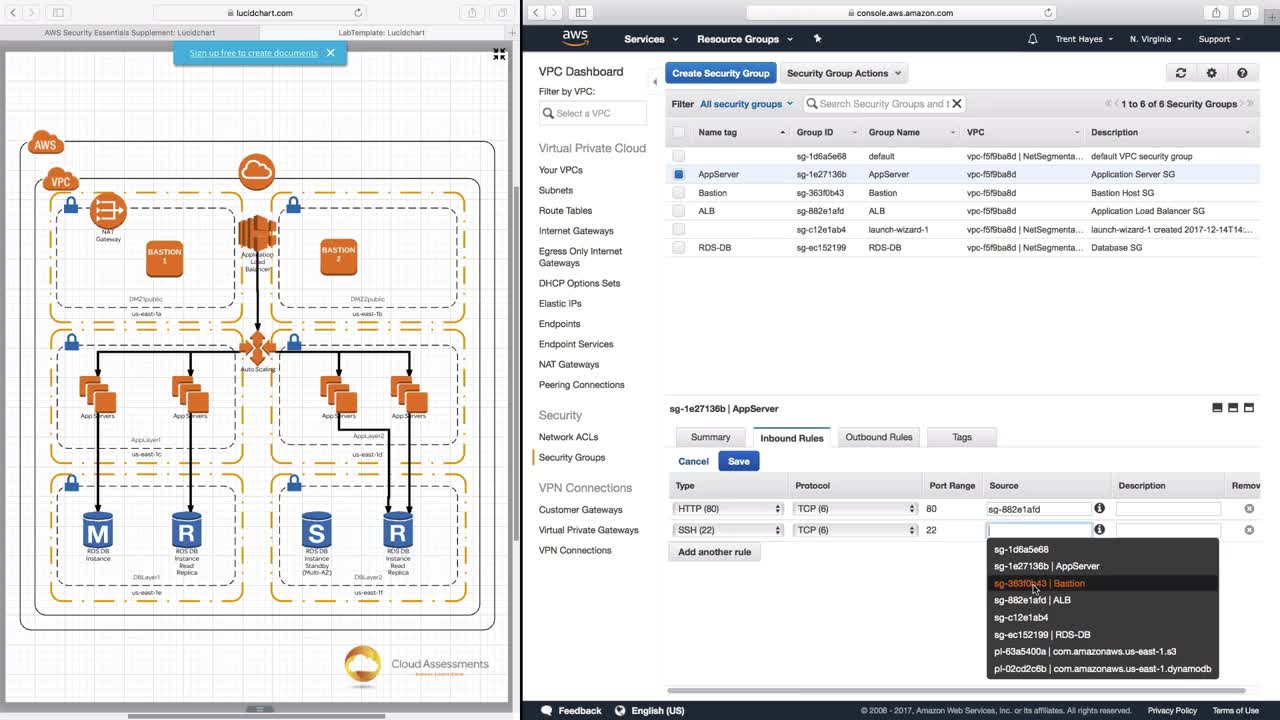Click the Sign up free to create documents link
1280x720 pixels.
click(x=253, y=53)
